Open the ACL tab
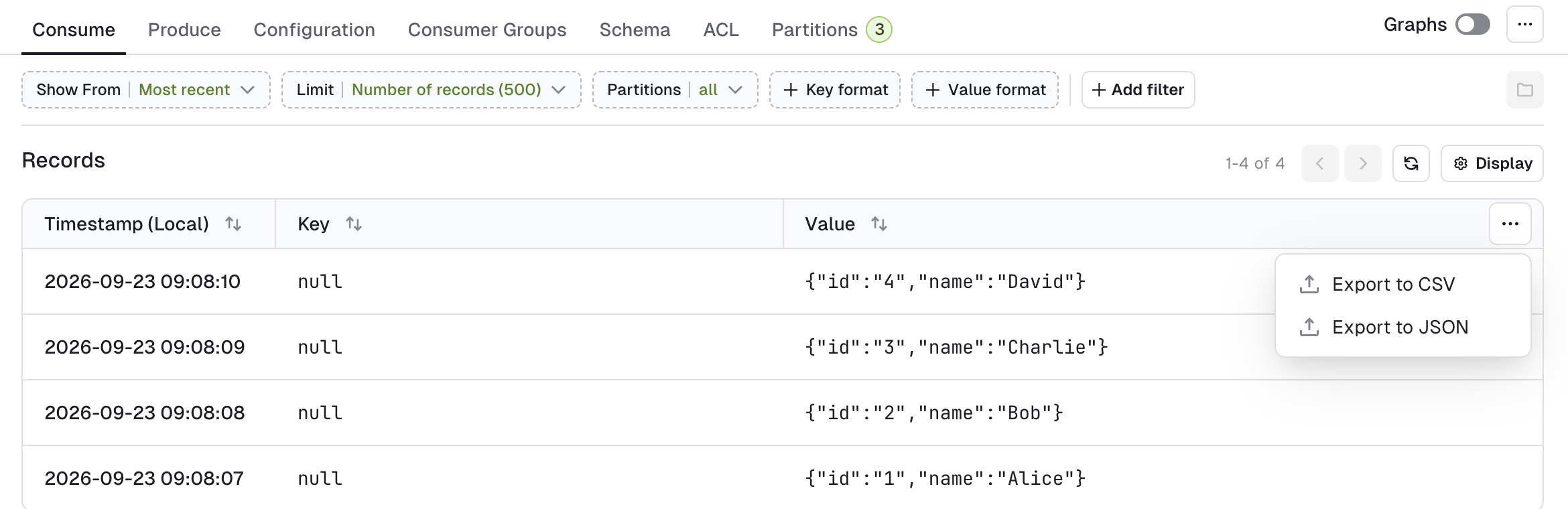 (721, 29)
